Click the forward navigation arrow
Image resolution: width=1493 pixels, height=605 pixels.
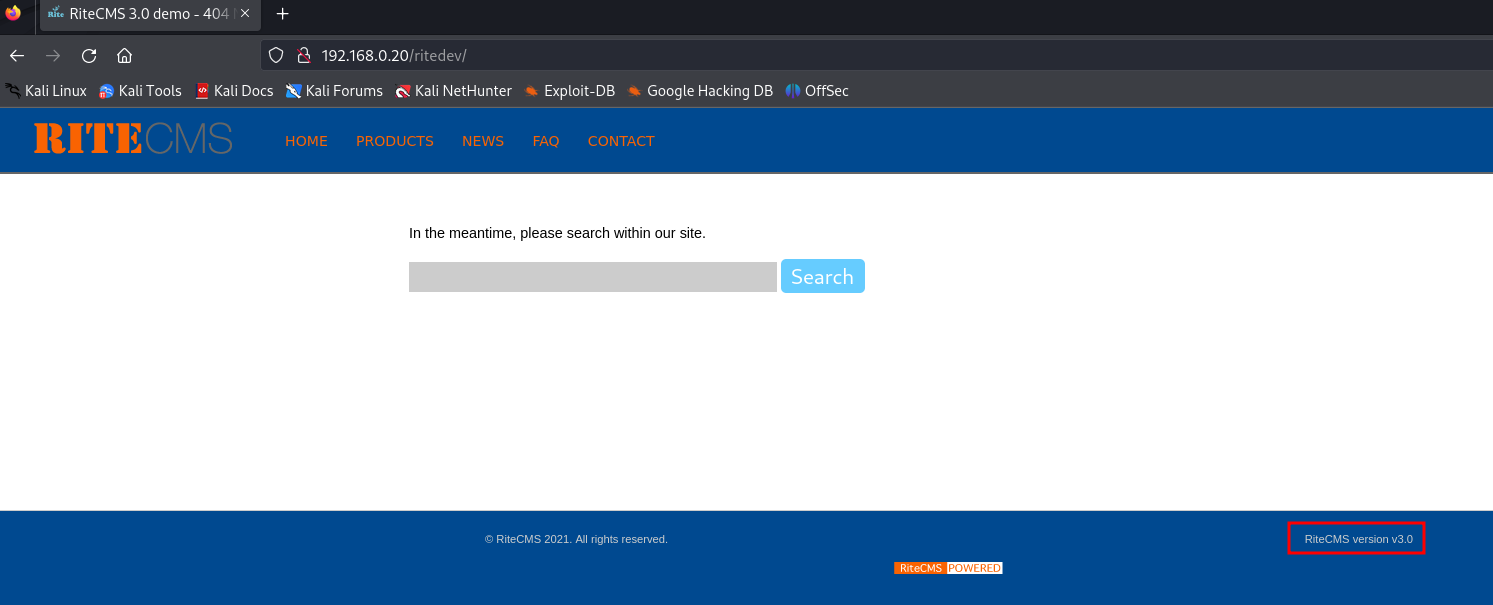pyautogui.click(x=53, y=56)
